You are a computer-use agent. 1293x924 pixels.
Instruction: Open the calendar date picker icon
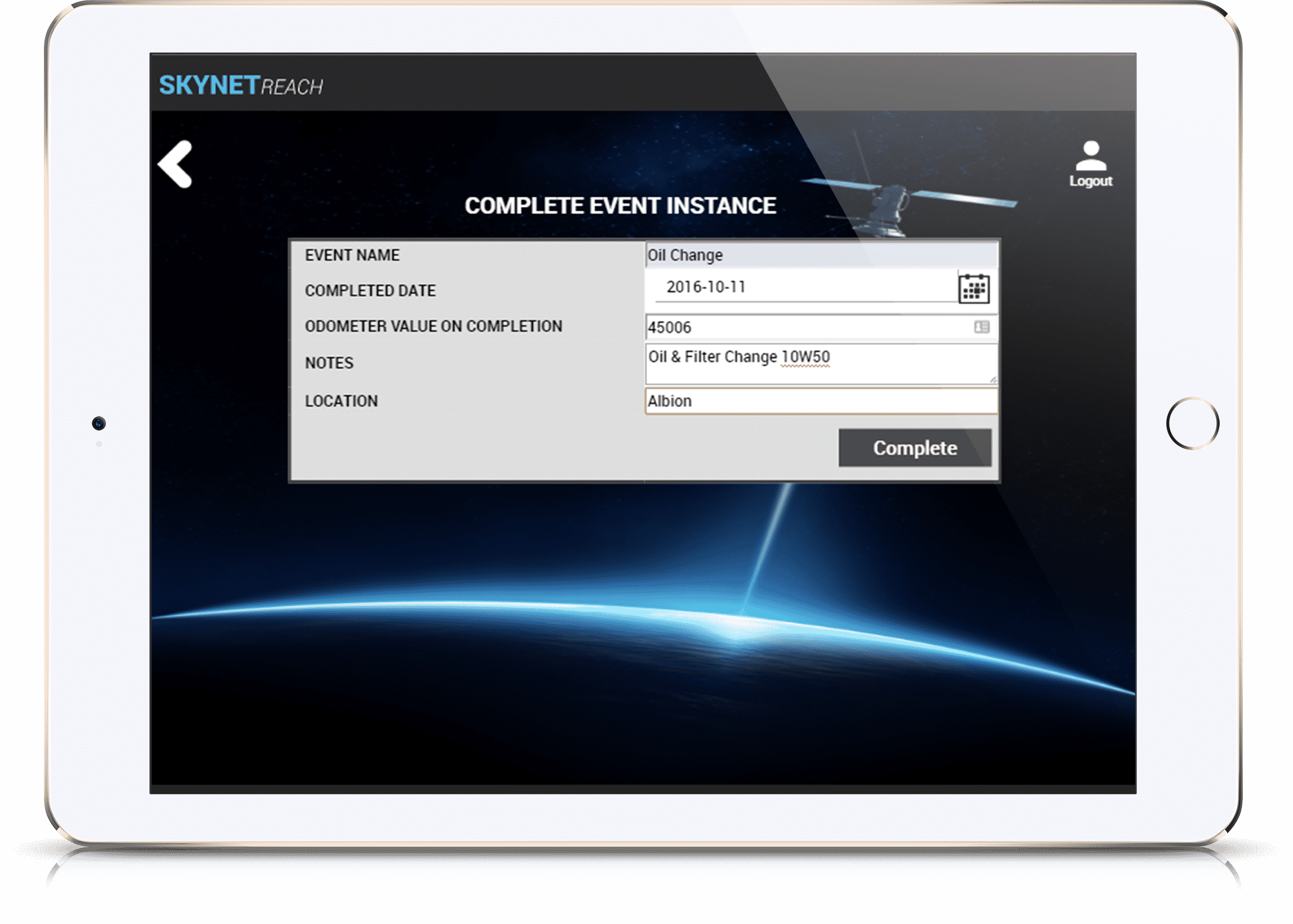(973, 288)
